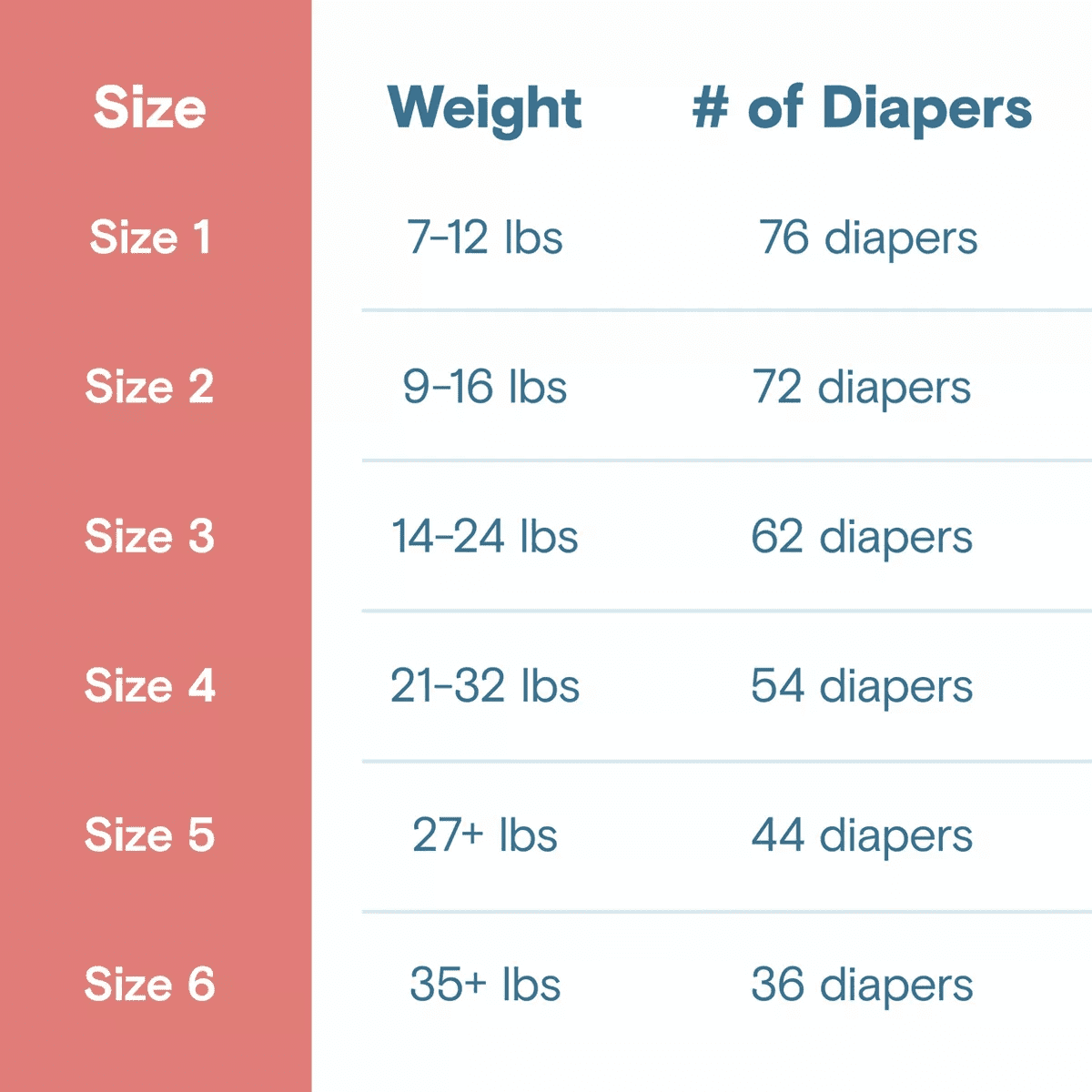Click the 36 diapers cell
1092x1092 pixels.
862,985
